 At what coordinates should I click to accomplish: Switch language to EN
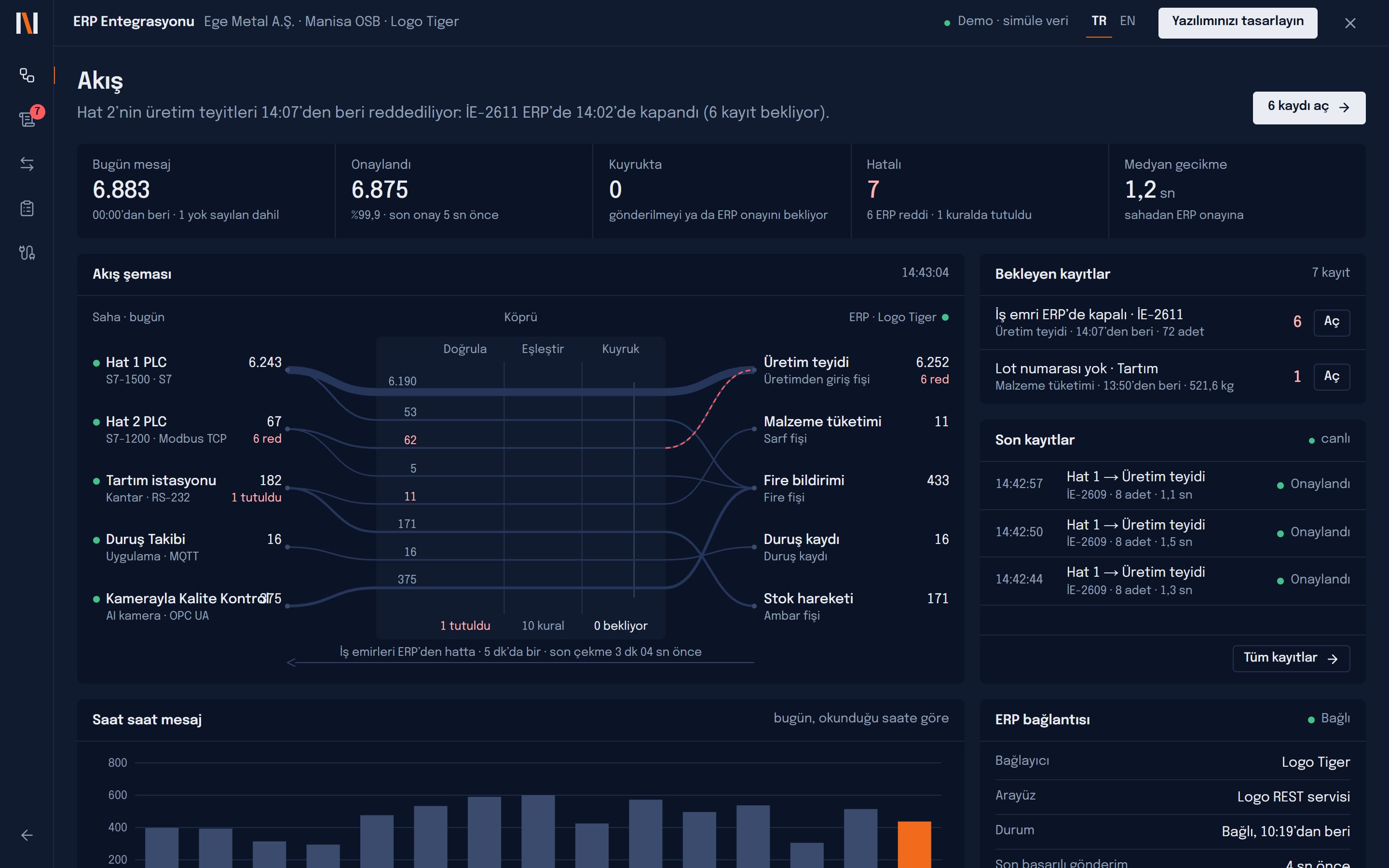(x=1127, y=21)
